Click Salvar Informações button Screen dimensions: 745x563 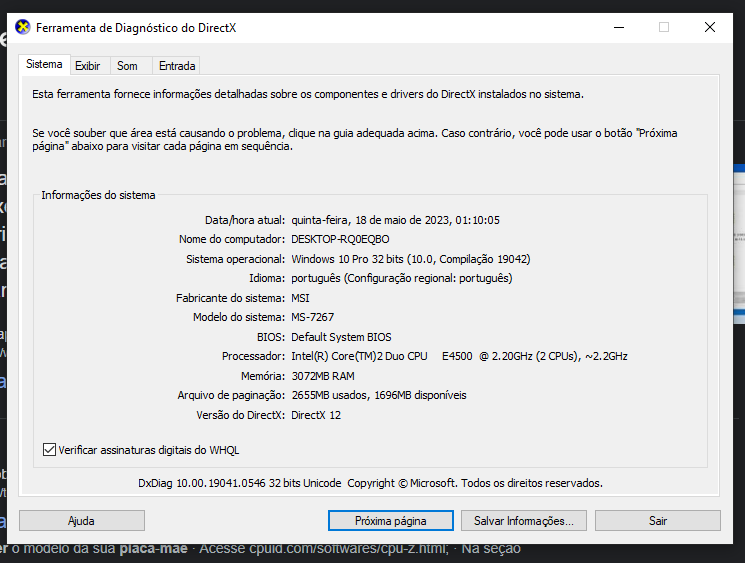pyautogui.click(x=524, y=521)
